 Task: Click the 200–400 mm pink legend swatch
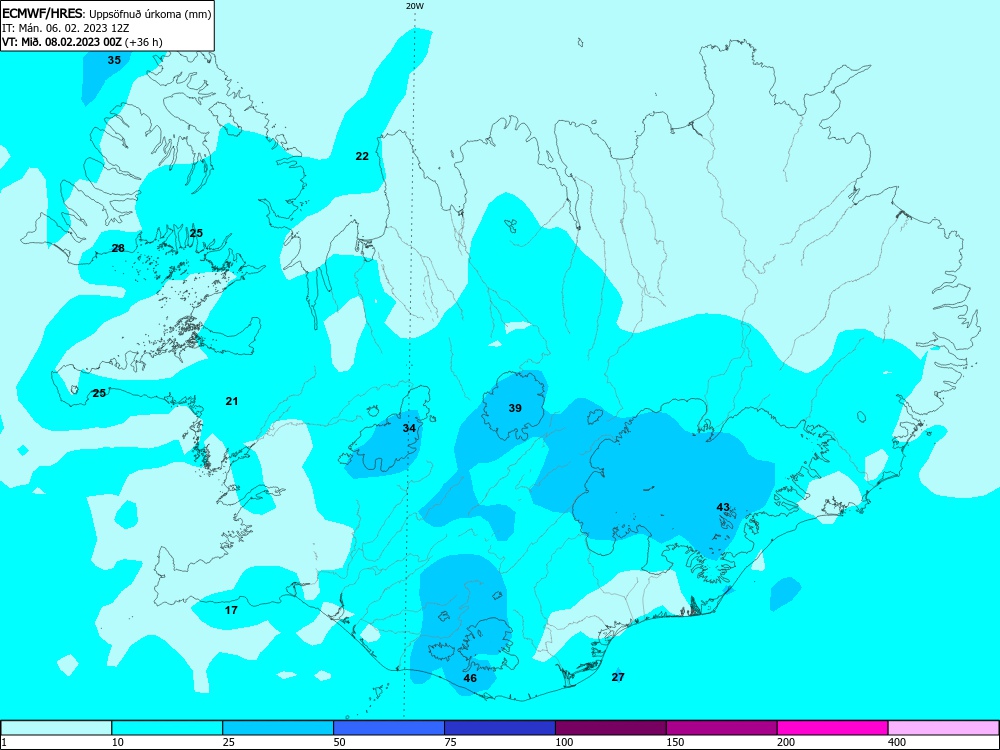point(833,728)
